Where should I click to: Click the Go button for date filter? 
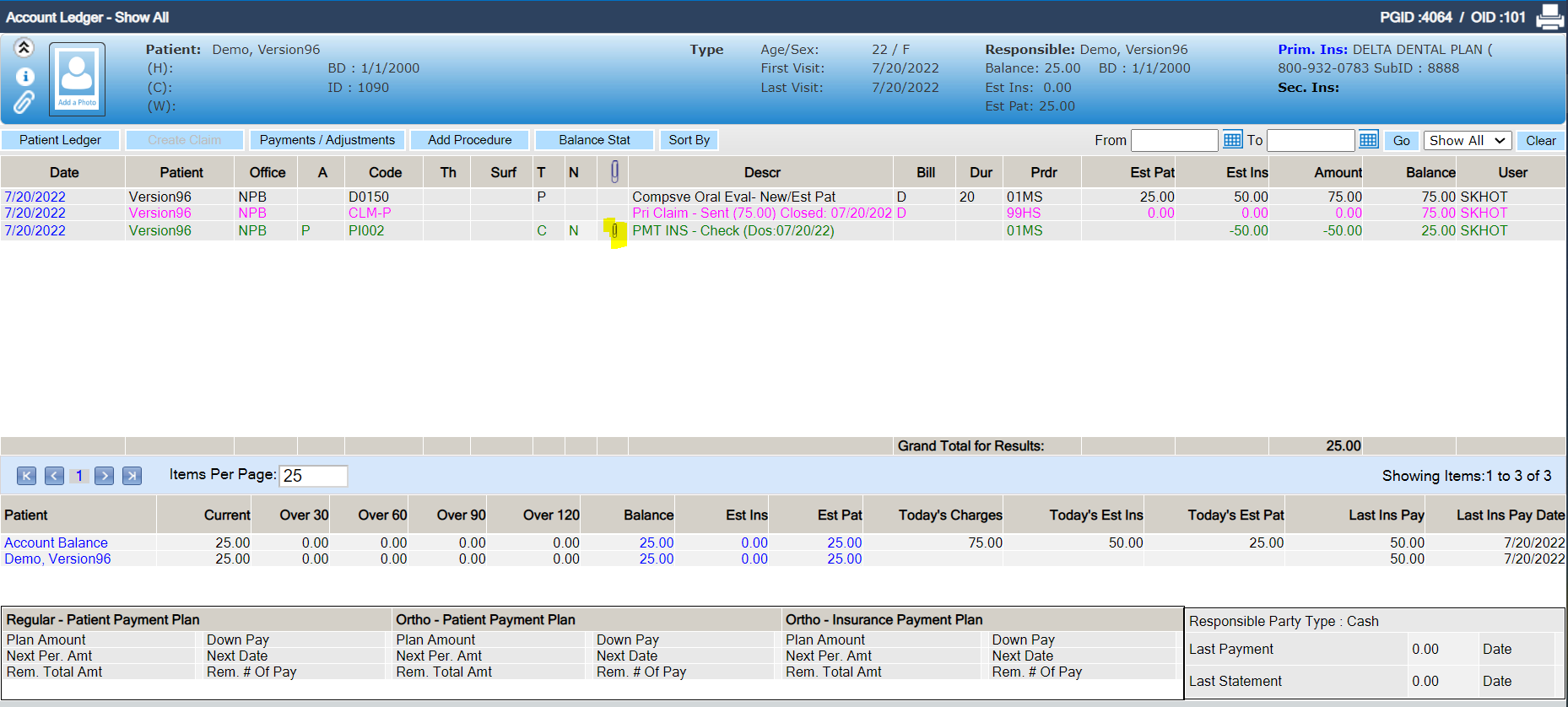[1401, 141]
